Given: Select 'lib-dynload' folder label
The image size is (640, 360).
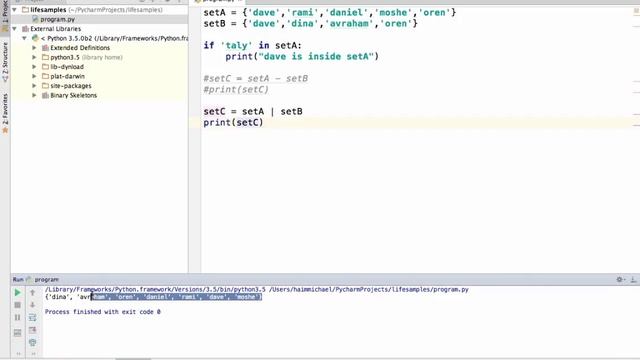Looking at the screenshot, I should coord(67,67).
